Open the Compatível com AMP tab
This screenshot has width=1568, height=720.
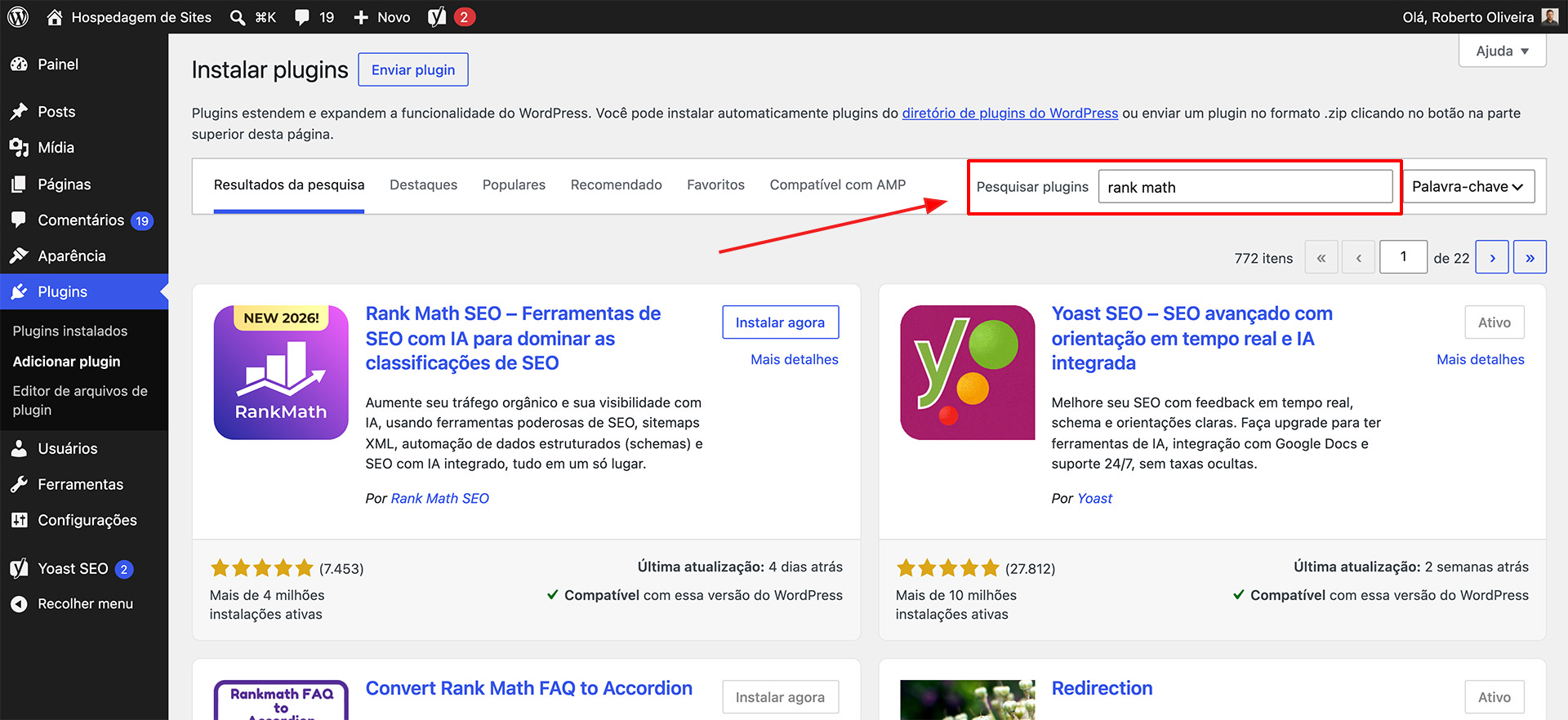coord(838,185)
